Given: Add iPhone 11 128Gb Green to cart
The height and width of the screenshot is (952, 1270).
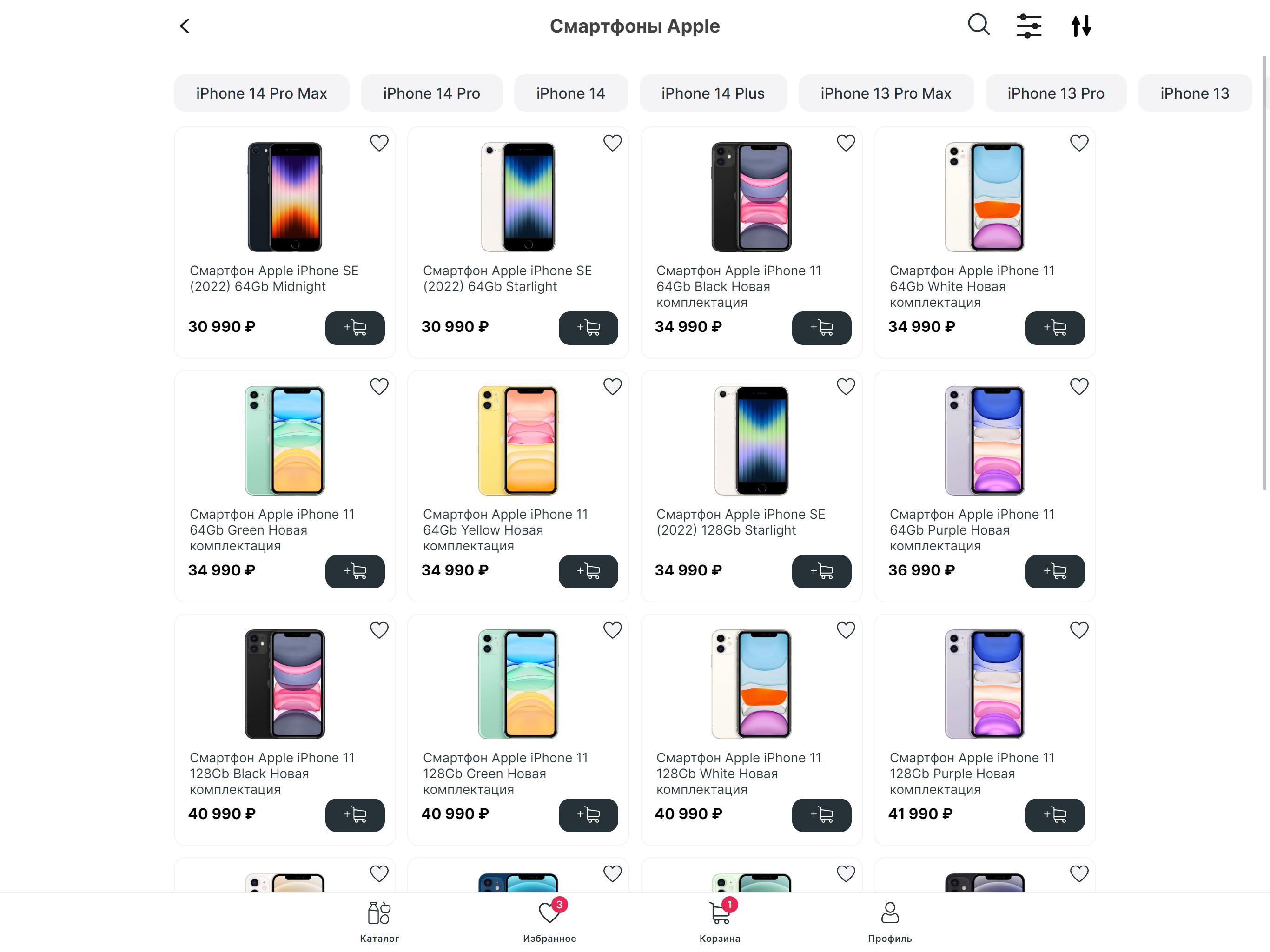Looking at the screenshot, I should 588,815.
